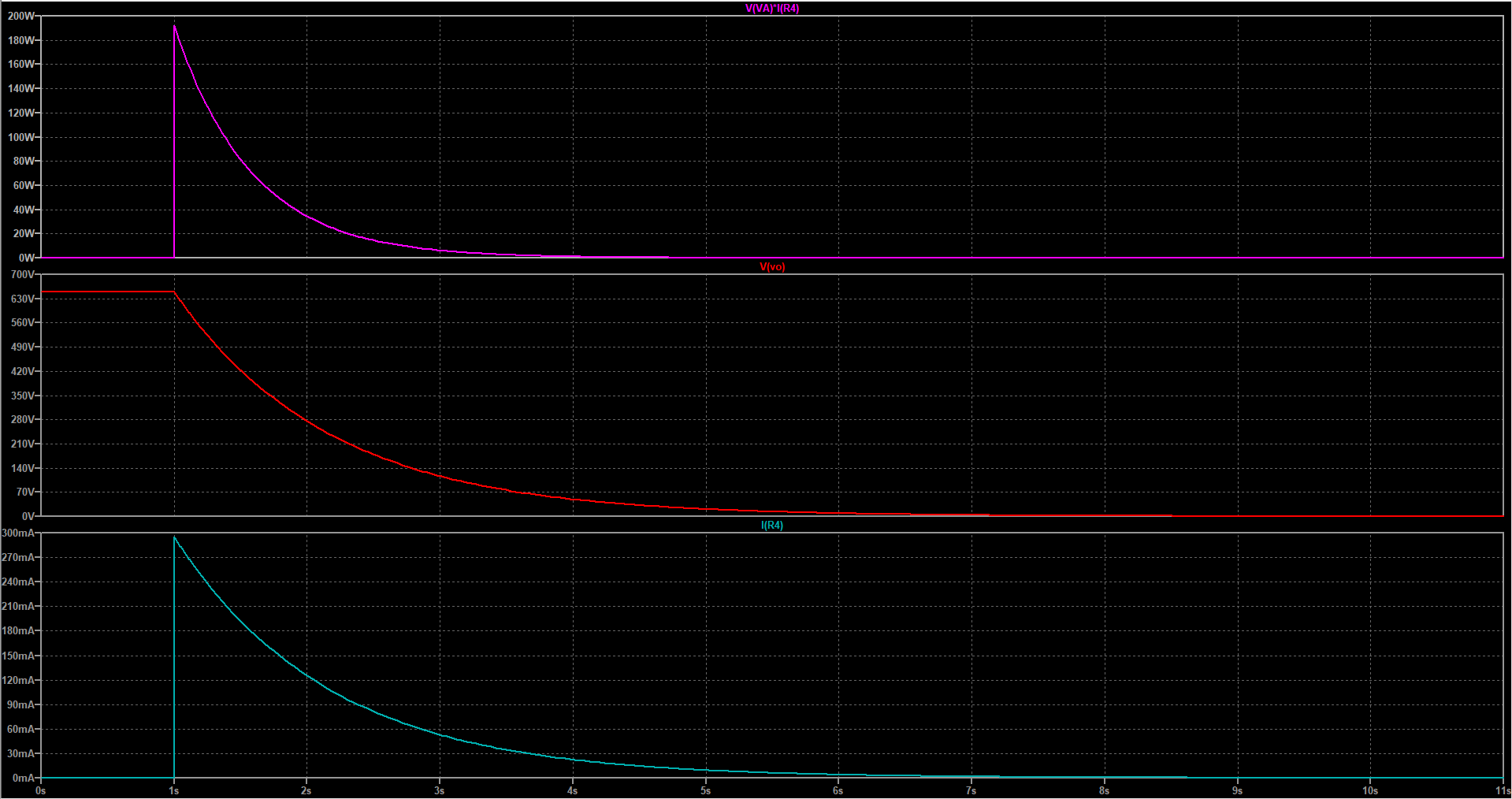Click the 200W axis label in top pane
Screen dimensions: 1512x799
(21, 16)
